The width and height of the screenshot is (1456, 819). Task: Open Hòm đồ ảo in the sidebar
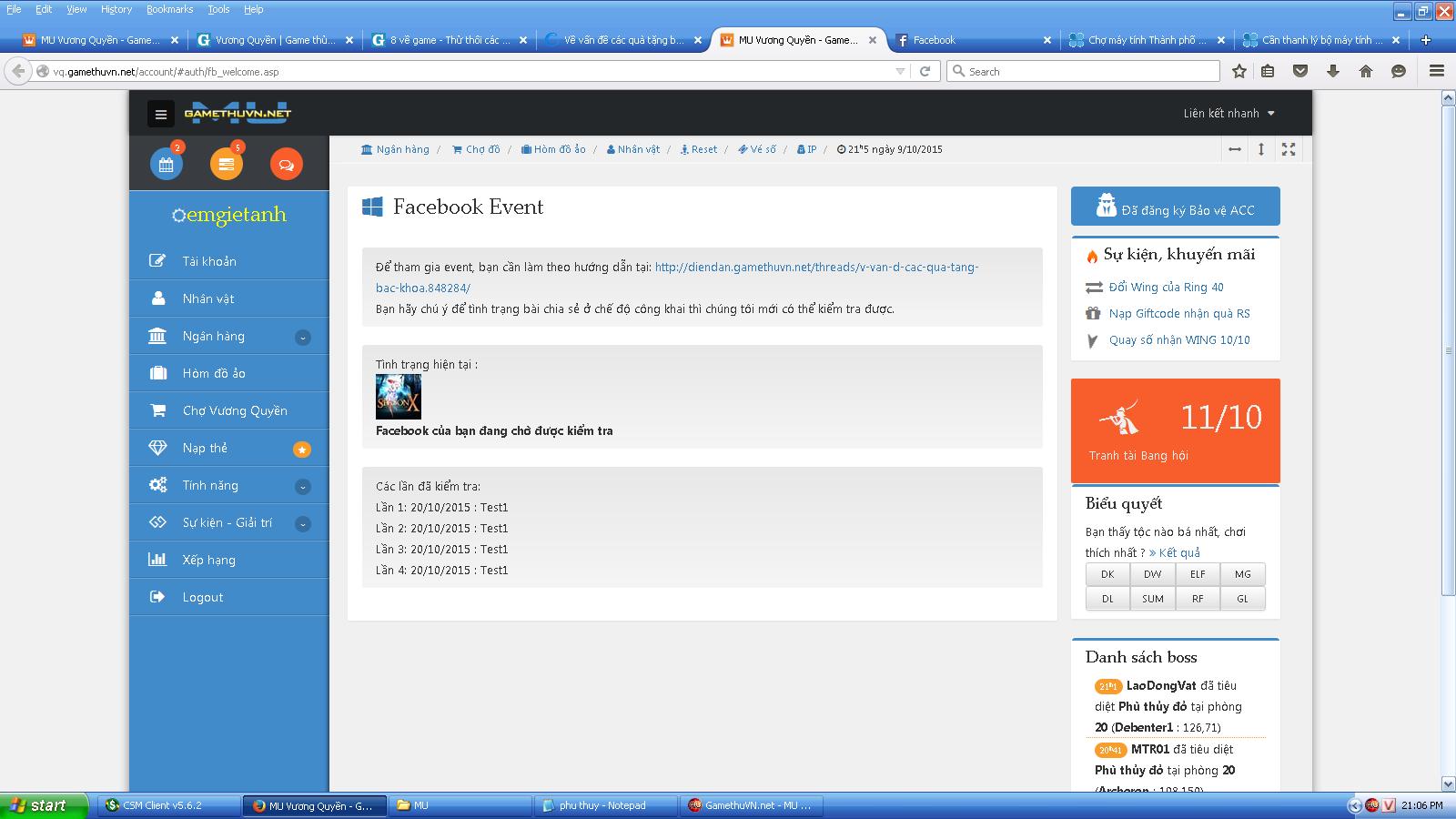click(x=229, y=373)
